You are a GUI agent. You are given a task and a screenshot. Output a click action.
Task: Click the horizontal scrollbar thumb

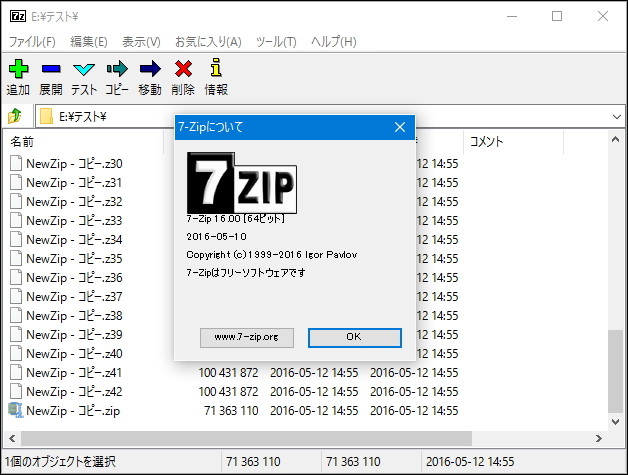(246, 439)
